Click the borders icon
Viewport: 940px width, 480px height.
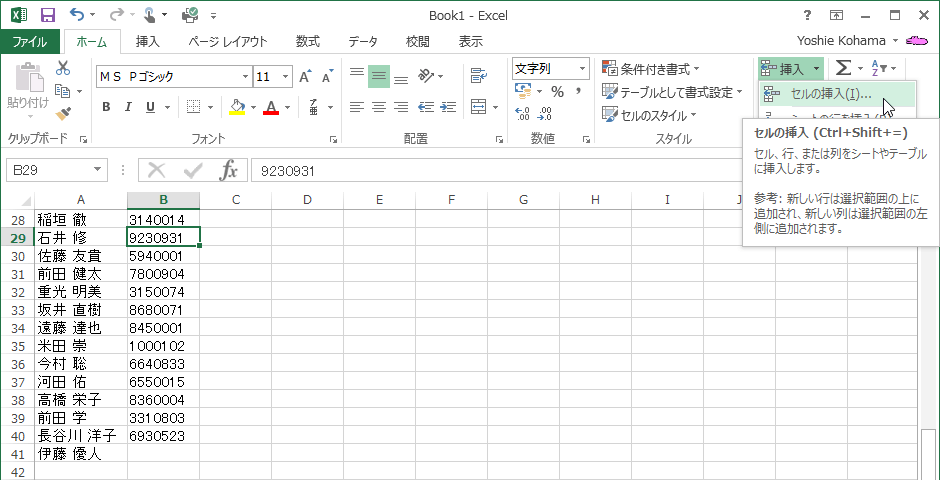click(x=193, y=107)
